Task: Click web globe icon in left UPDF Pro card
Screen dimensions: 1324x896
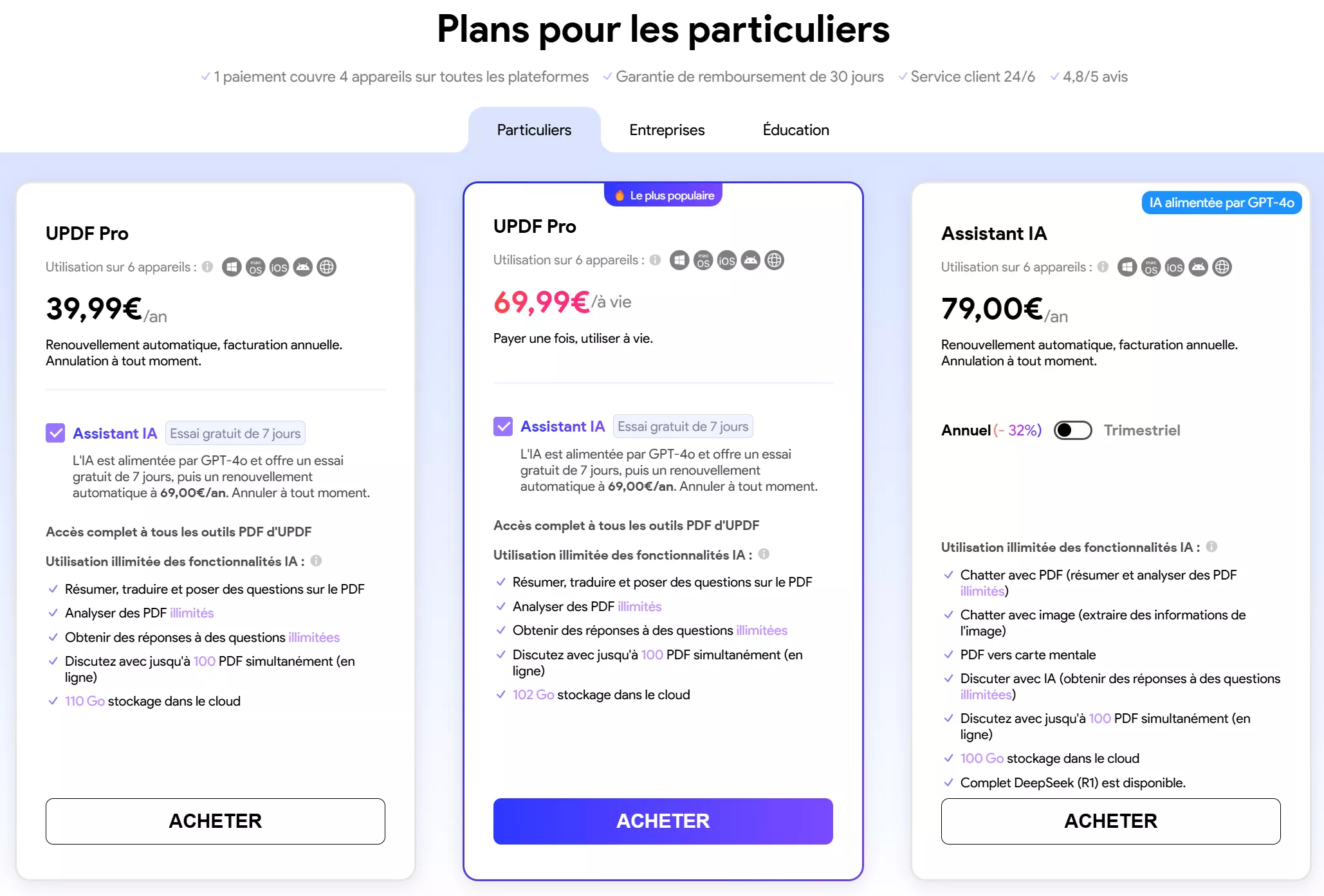Action: pyautogui.click(x=327, y=267)
